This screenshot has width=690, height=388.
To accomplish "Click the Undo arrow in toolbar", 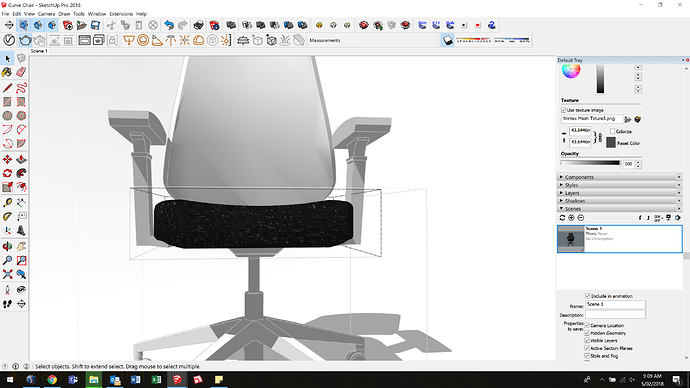I will 169,25.
